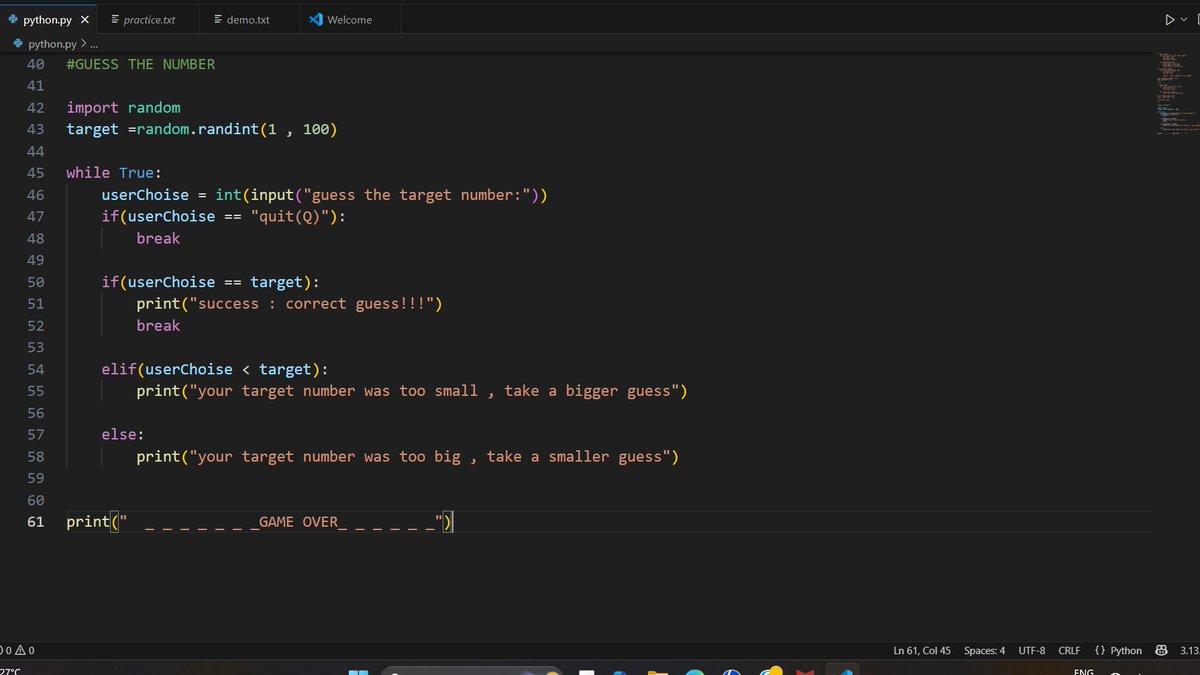This screenshot has width=1200, height=675.
Task: Click the else: keyword on line 57
Action: [123, 435]
